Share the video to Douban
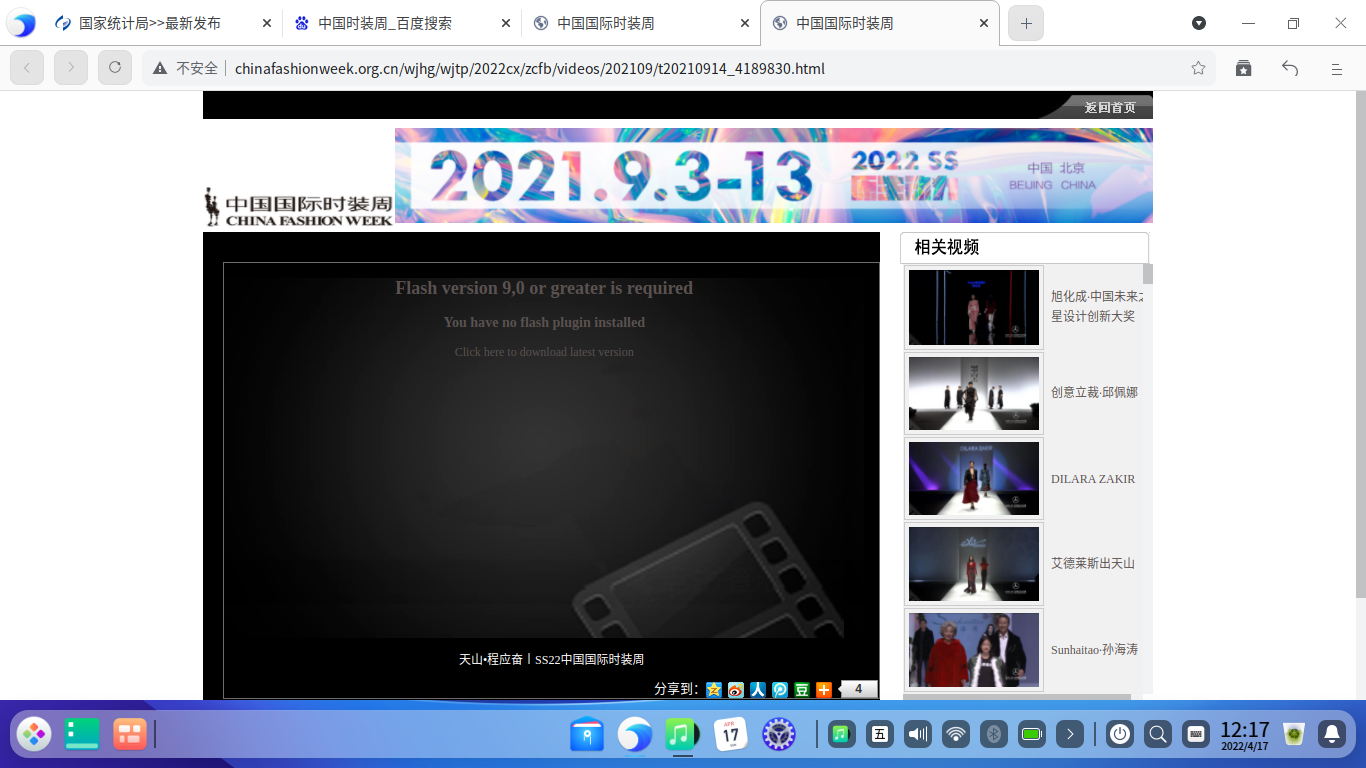1366x768 pixels. tap(801, 689)
